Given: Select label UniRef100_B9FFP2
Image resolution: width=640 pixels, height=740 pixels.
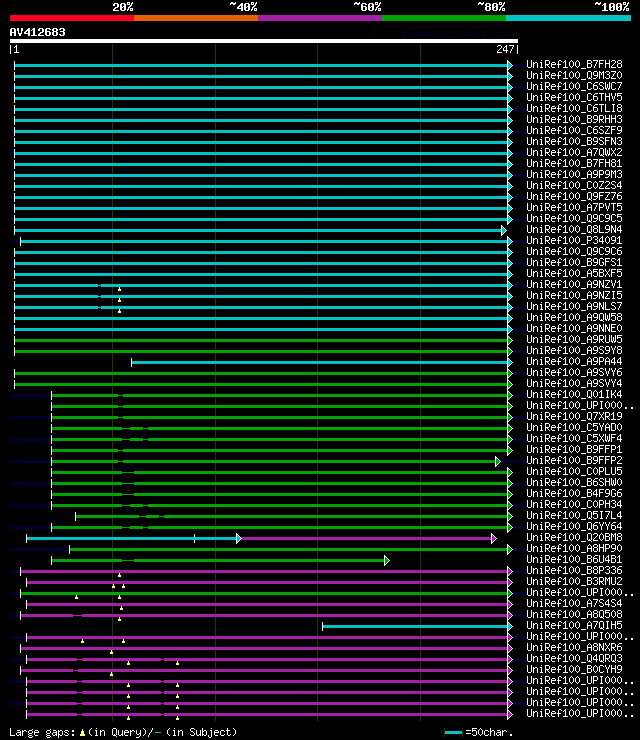Looking at the screenshot, I should (574, 461).
